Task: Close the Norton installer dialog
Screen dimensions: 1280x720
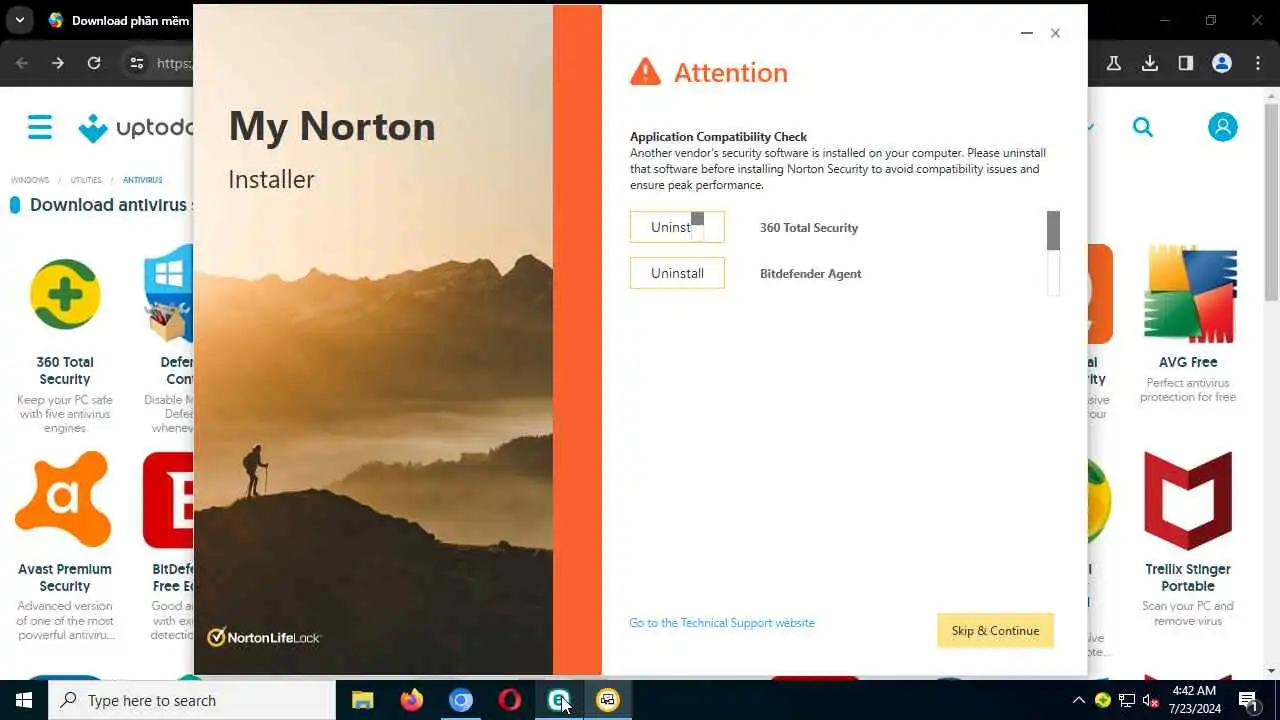Action: click(x=1055, y=33)
